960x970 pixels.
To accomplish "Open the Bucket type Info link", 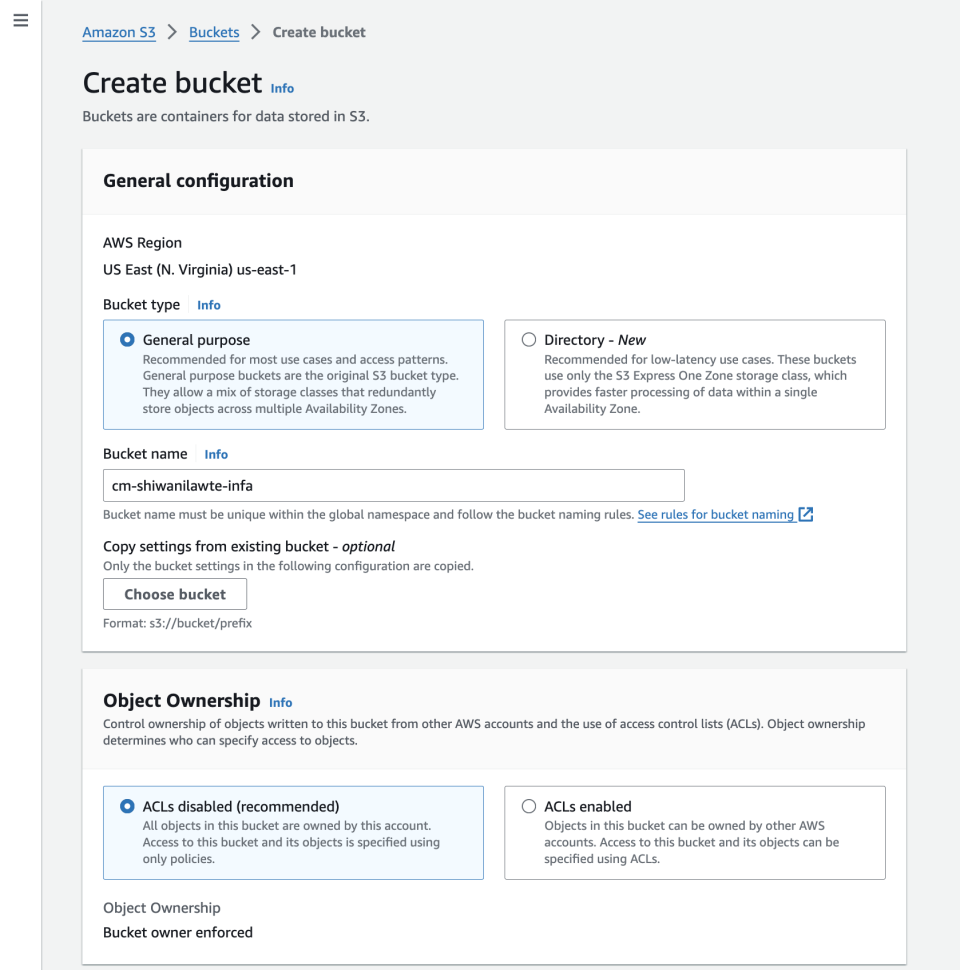I will point(208,305).
